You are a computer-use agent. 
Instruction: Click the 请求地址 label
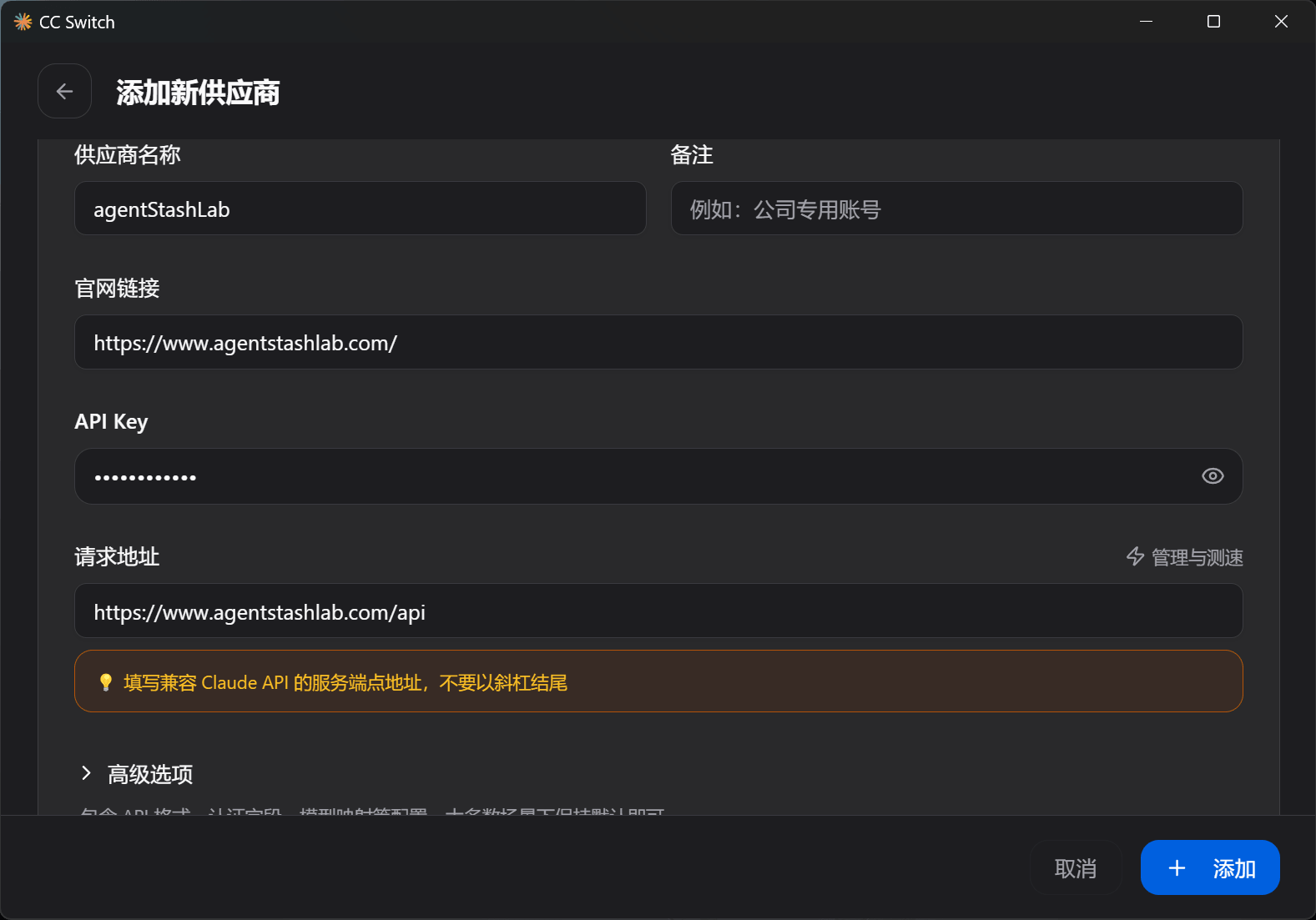[x=117, y=557]
